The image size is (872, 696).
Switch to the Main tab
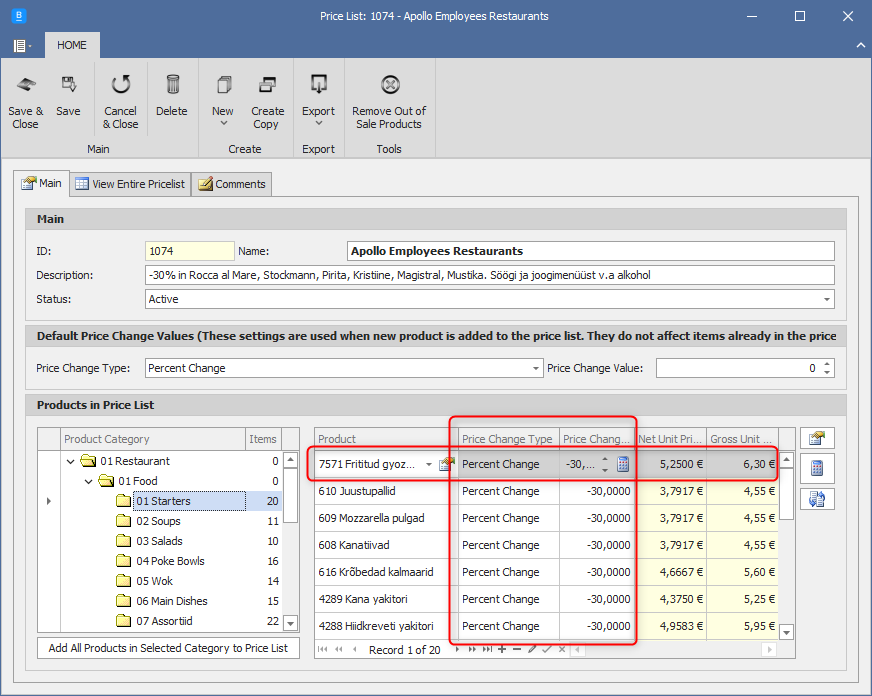[x=42, y=183]
